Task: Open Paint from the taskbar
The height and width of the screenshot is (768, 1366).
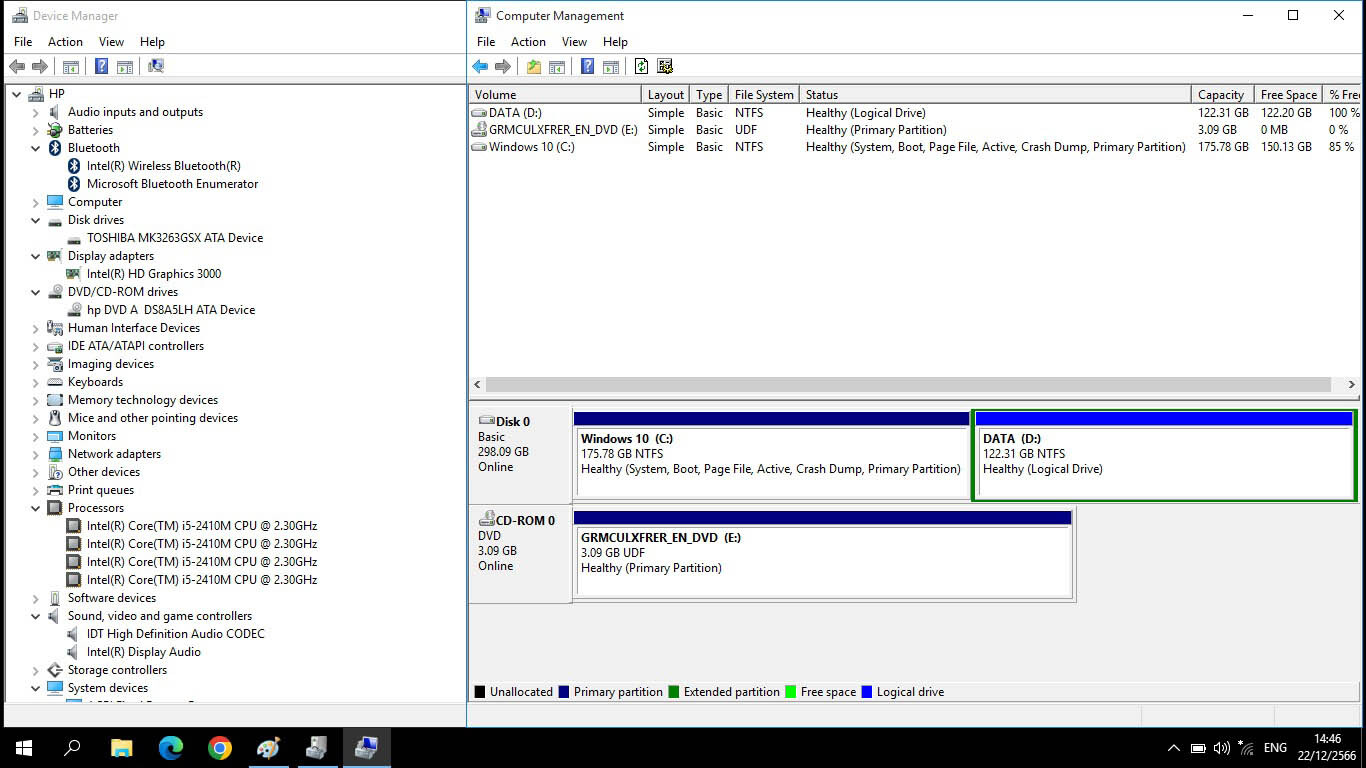Action: pyautogui.click(x=268, y=748)
